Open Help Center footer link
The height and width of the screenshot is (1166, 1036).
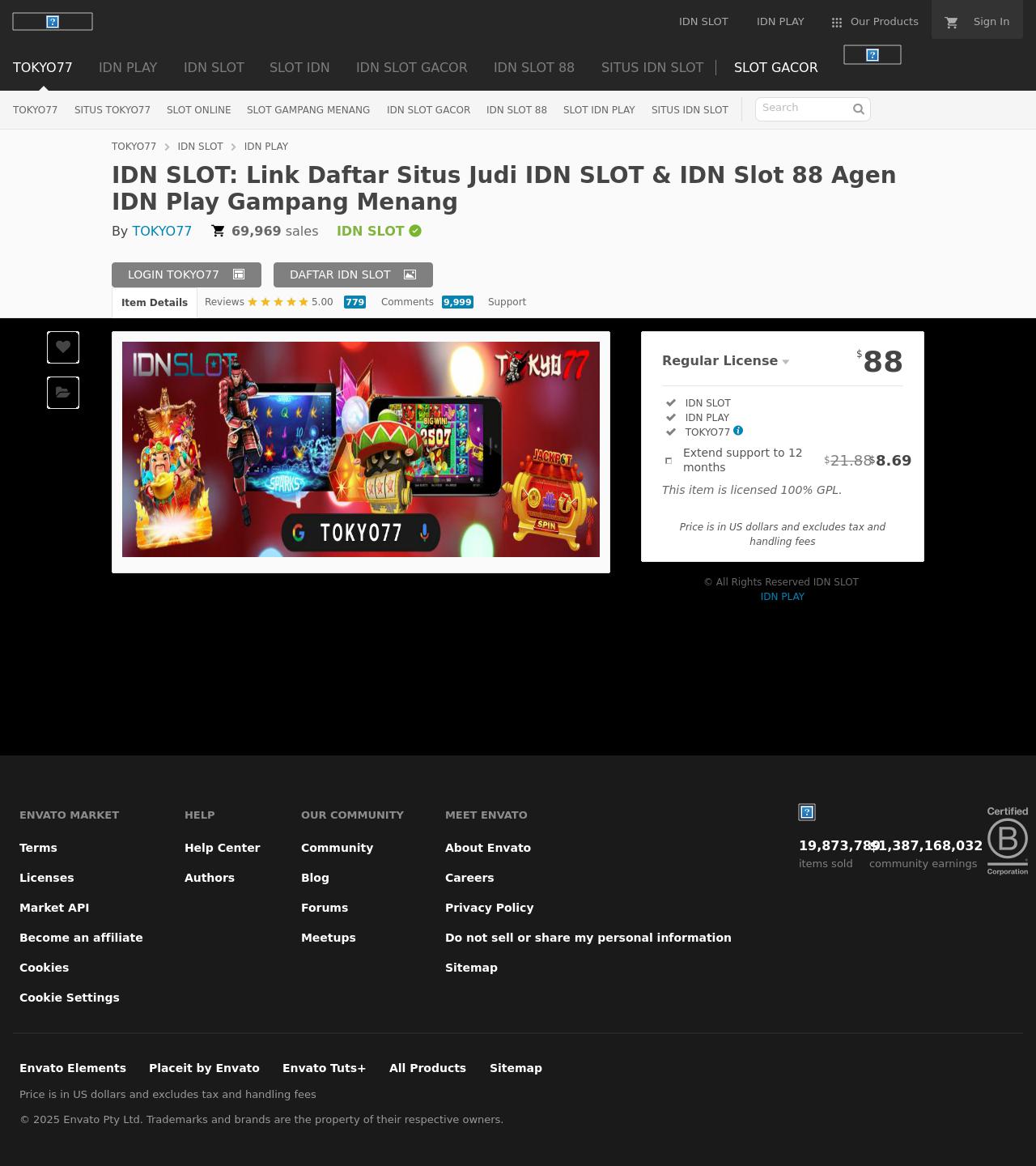(x=222, y=848)
